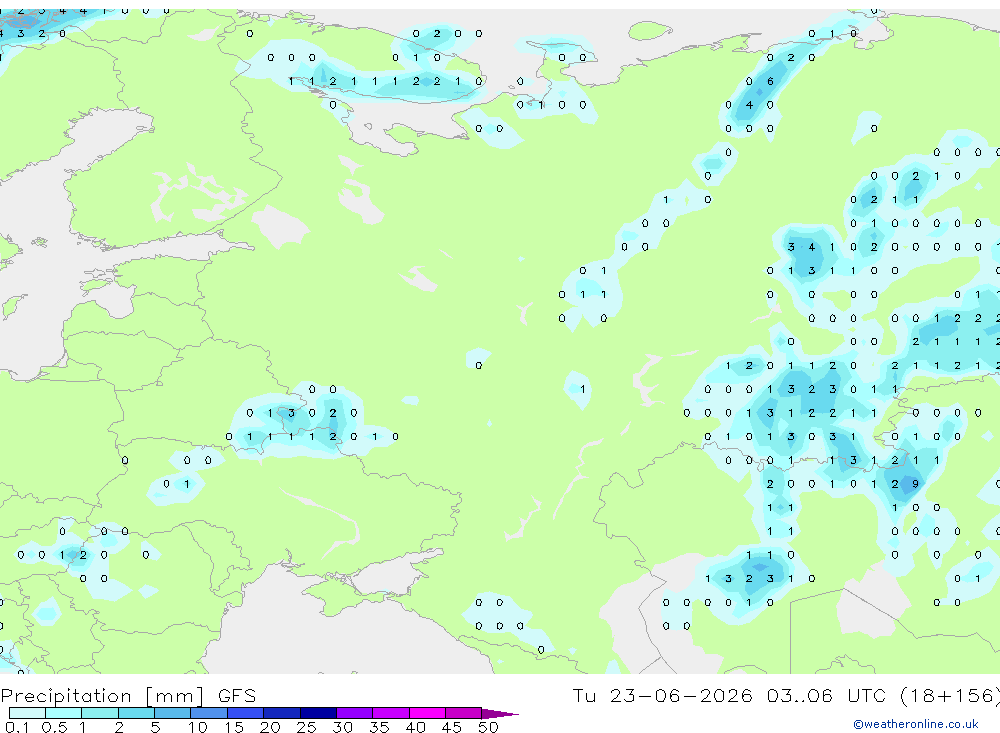Click the 2–5 mm legend color swatch
1000x733 pixels.
136,713
